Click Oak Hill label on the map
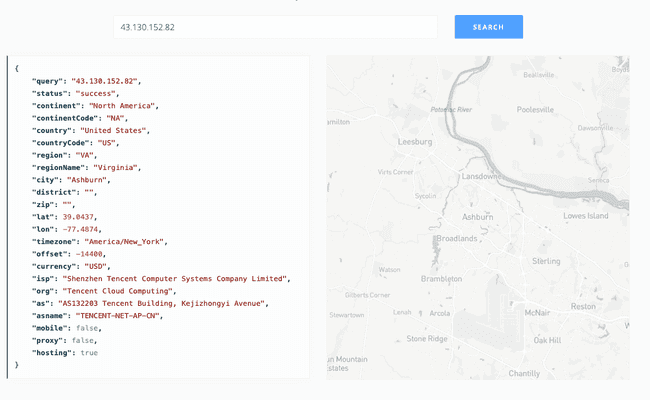650x400 pixels. tap(547, 340)
